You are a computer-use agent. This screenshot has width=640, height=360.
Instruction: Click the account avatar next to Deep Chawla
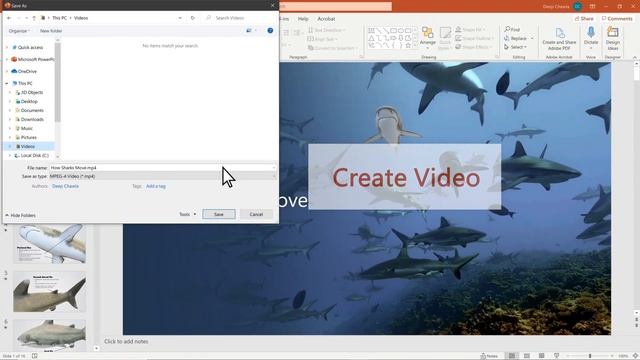pos(577,6)
